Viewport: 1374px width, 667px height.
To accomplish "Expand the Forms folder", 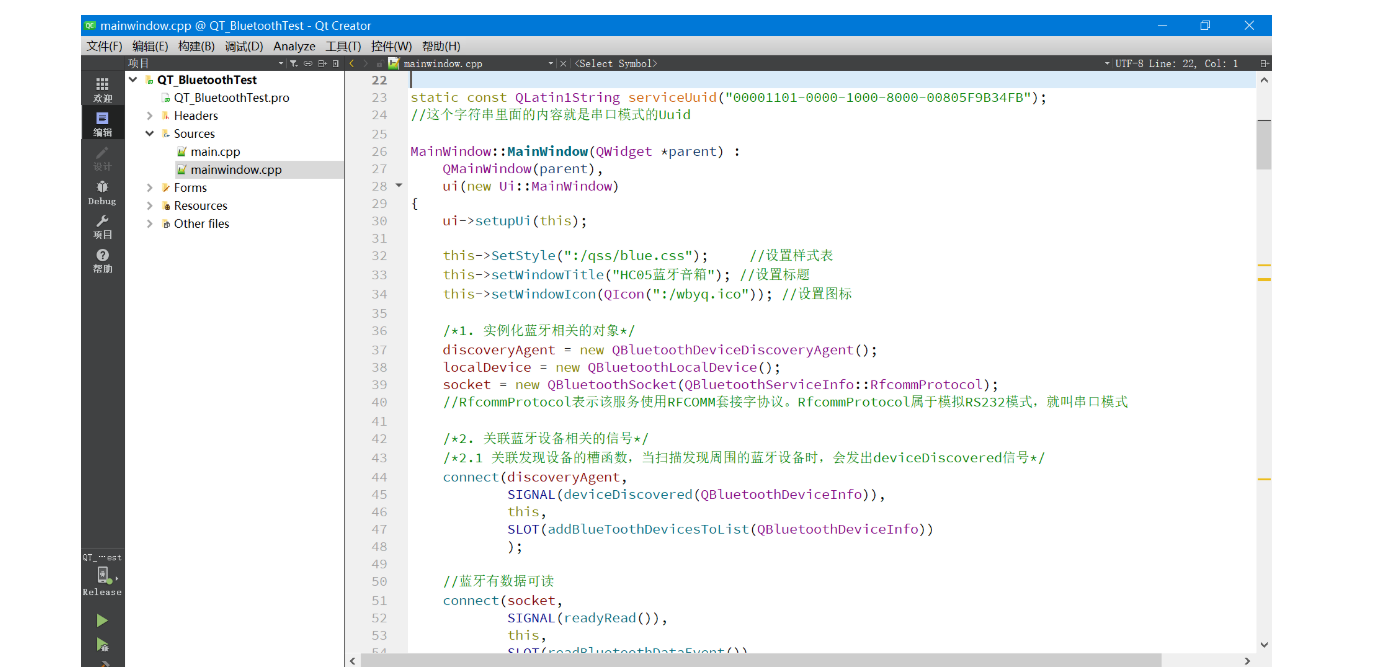I will coord(150,188).
